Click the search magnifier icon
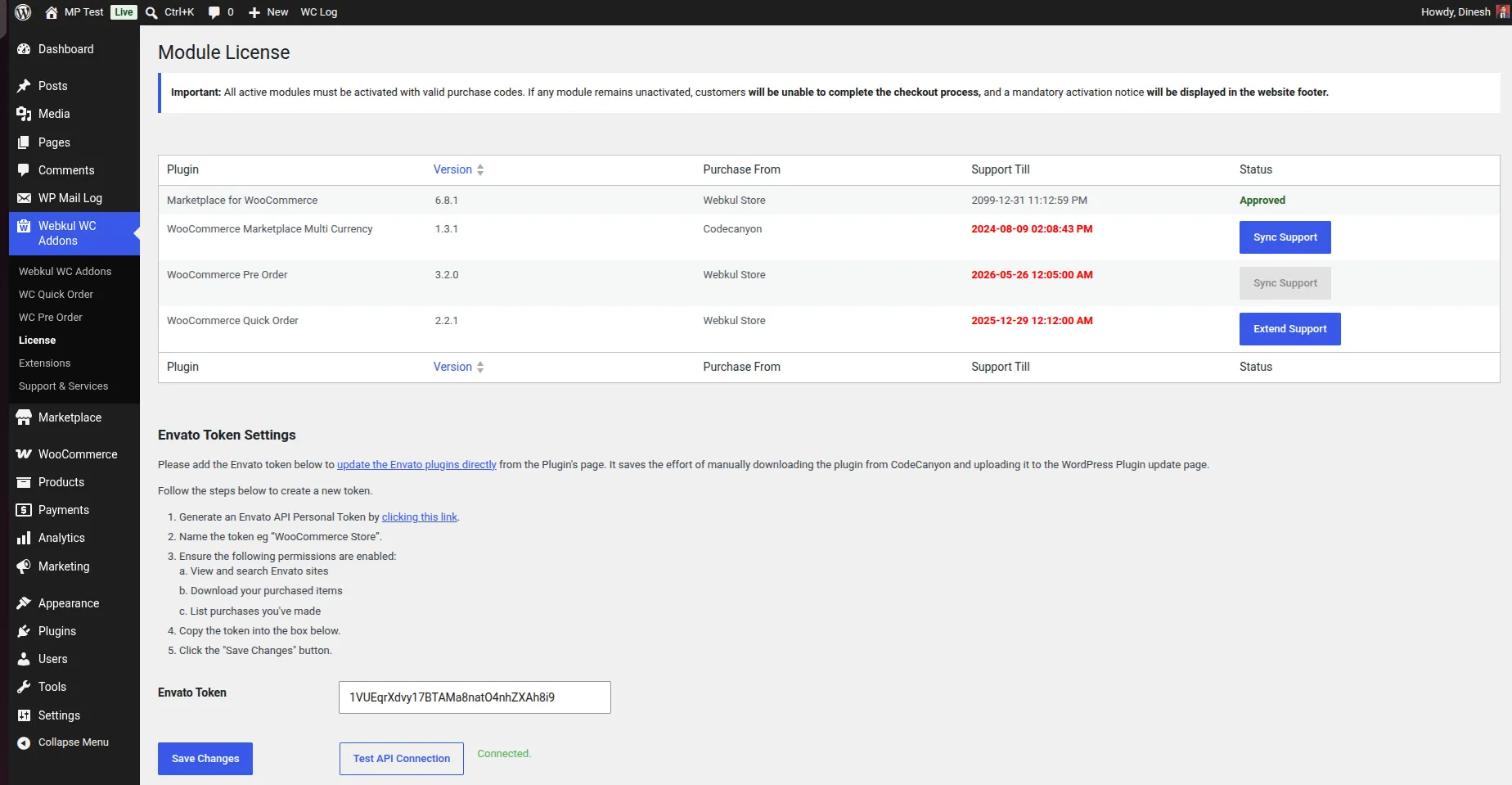Screen dimensions: 1512x785 tap(151, 12)
